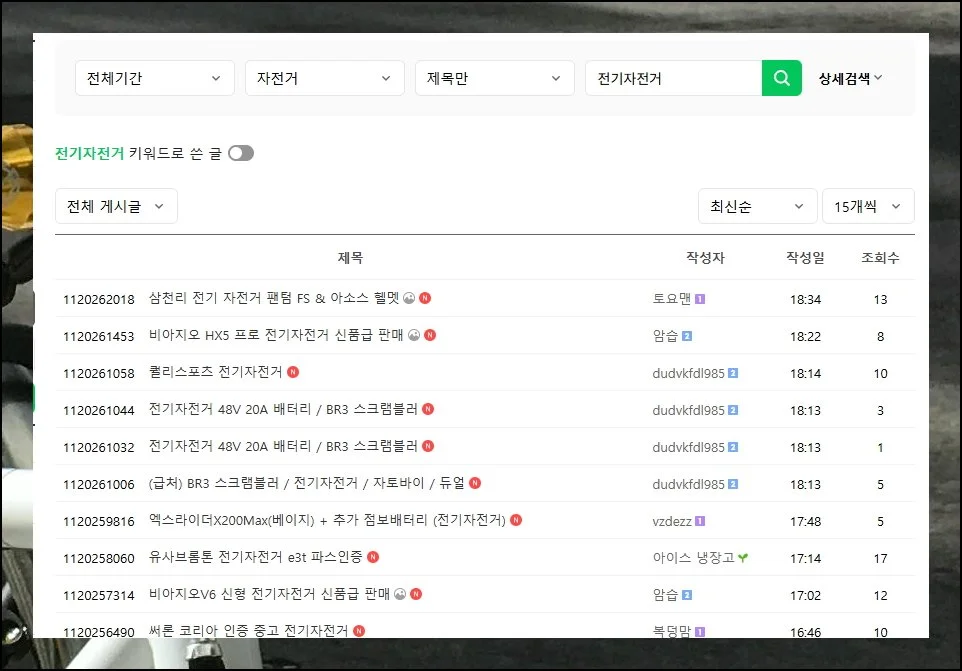Click the new badge beside 퀄리스포츠 전기자전거
This screenshot has height=671, width=962.
(x=293, y=372)
